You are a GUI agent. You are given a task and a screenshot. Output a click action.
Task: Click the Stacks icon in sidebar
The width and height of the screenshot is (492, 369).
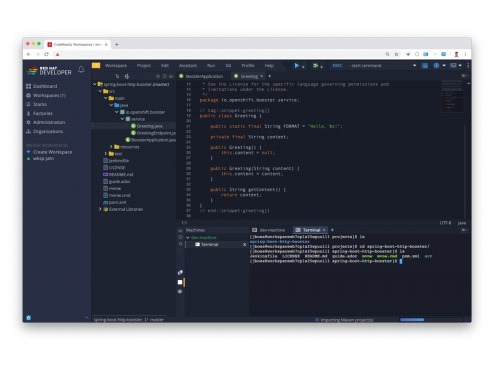(x=28, y=104)
